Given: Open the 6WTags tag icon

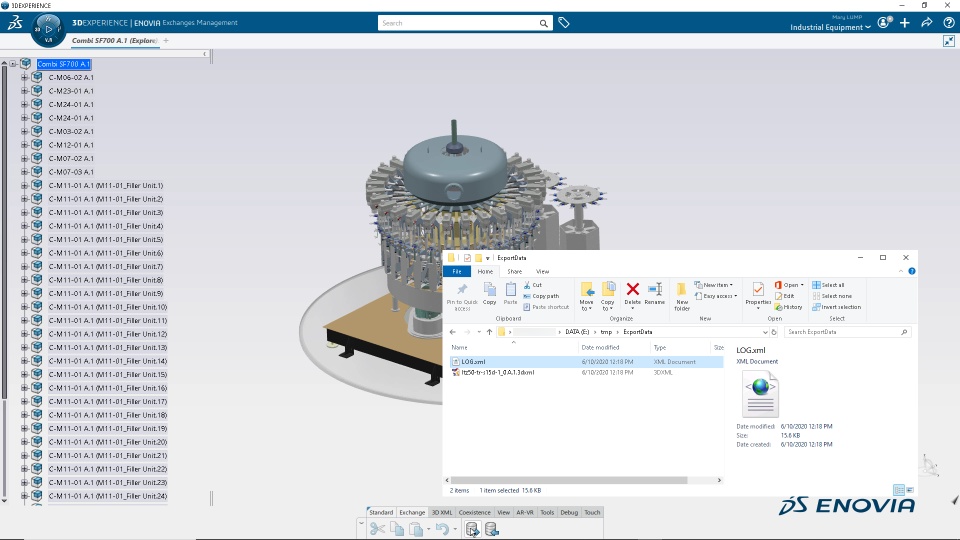Looking at the screenshot, I should click(564, 23).
